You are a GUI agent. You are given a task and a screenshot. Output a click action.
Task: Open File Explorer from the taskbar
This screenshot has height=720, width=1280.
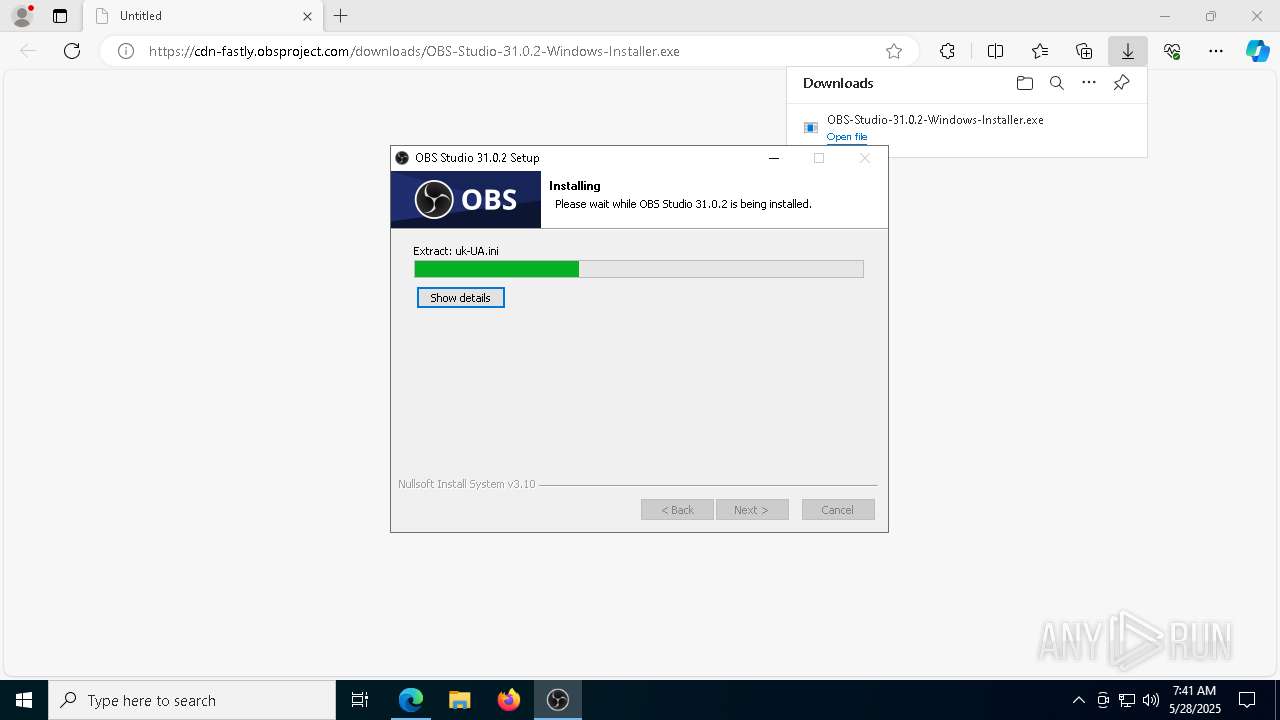[x=460, y=700]
